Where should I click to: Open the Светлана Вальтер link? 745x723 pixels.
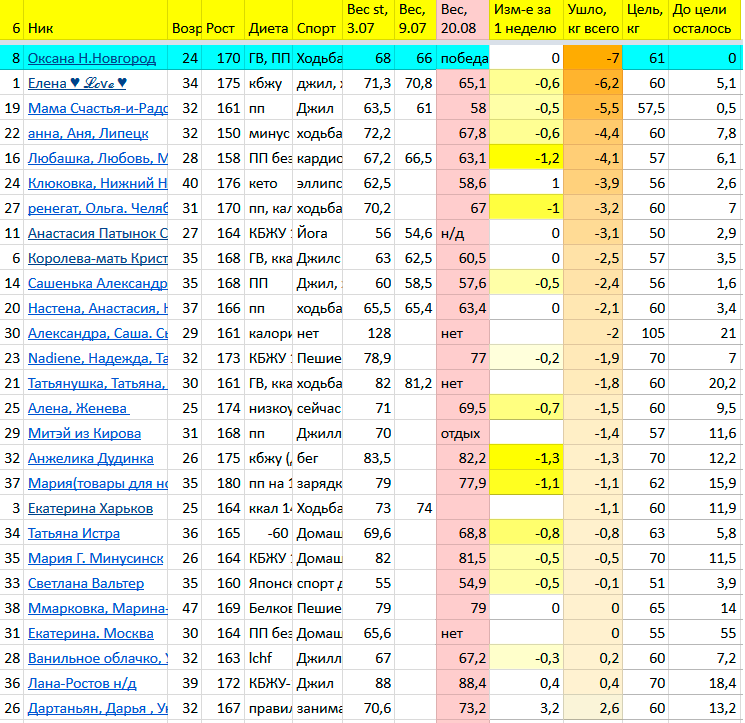point(85,584)
